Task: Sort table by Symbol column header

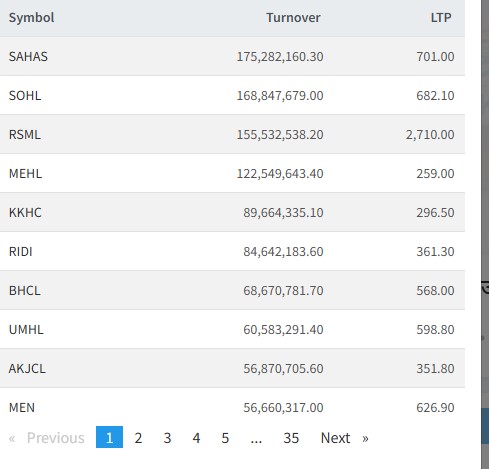Action: pos(31,17)
